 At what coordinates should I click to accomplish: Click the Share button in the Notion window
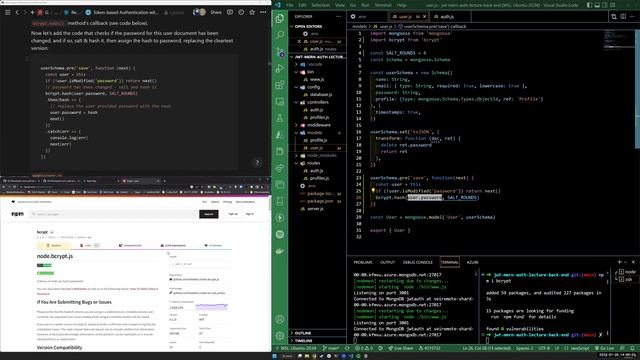[216, 12]
